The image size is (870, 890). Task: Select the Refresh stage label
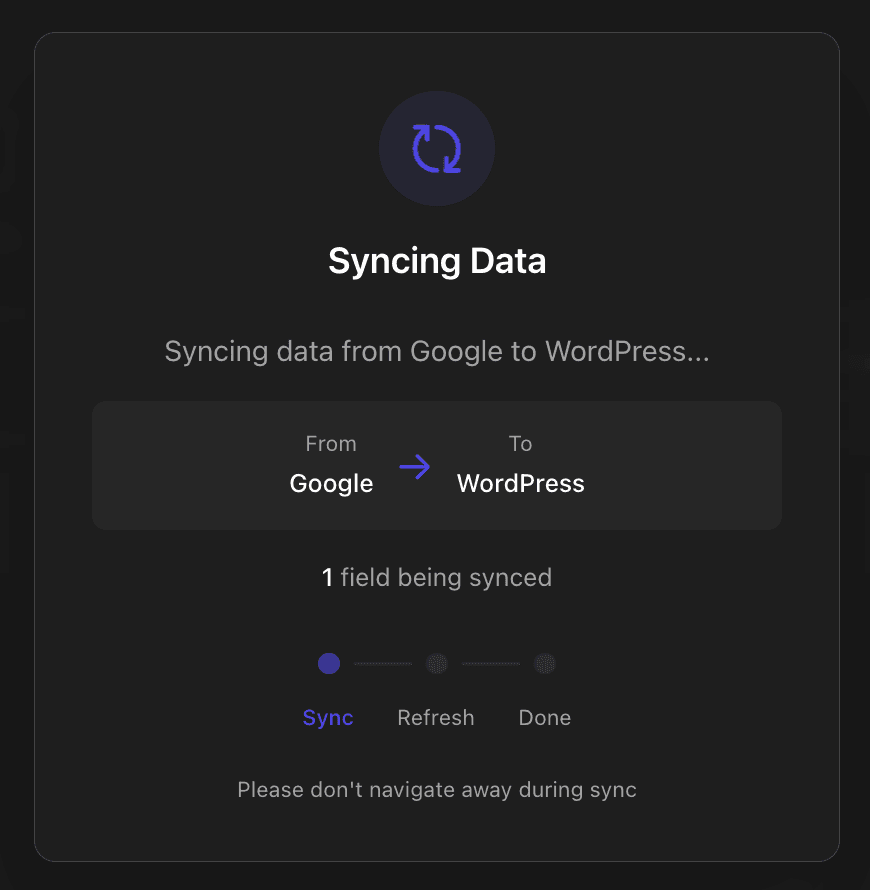[x=436, y=717]
